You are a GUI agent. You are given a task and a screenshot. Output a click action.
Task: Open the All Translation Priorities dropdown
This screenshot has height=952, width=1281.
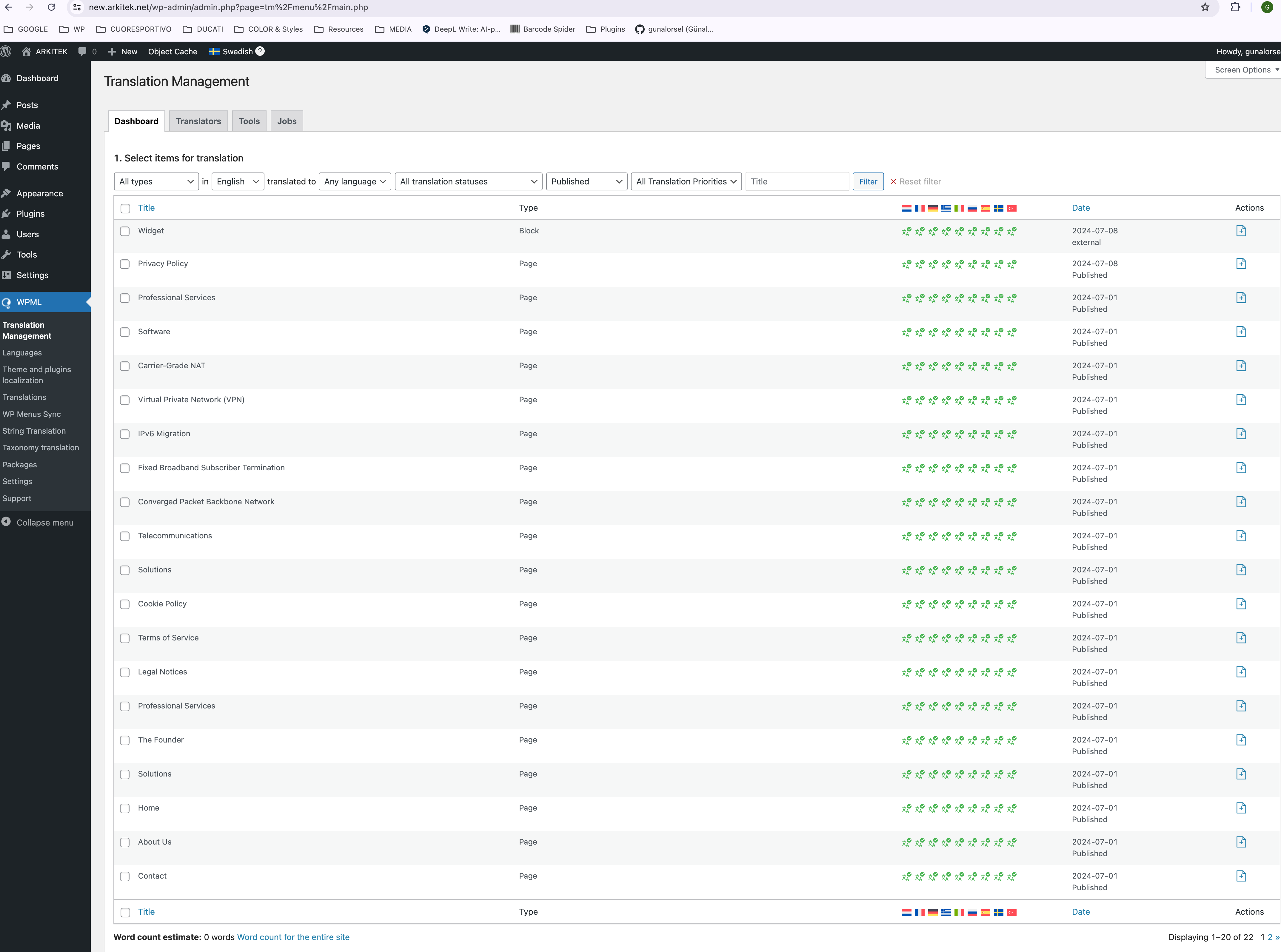[686, 181]
